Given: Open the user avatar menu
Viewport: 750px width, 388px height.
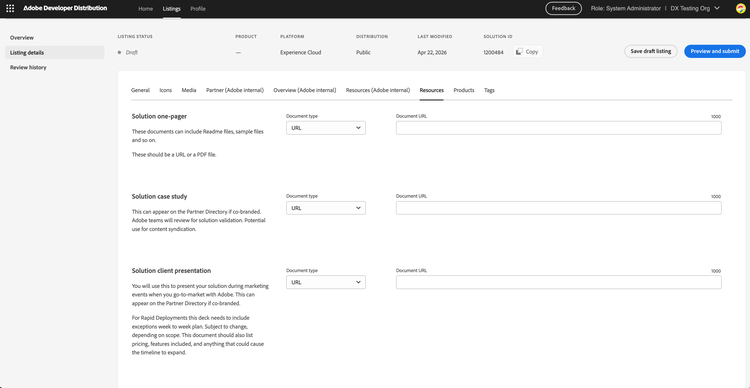Looking at the screenshot, I should tap(740, 9).
